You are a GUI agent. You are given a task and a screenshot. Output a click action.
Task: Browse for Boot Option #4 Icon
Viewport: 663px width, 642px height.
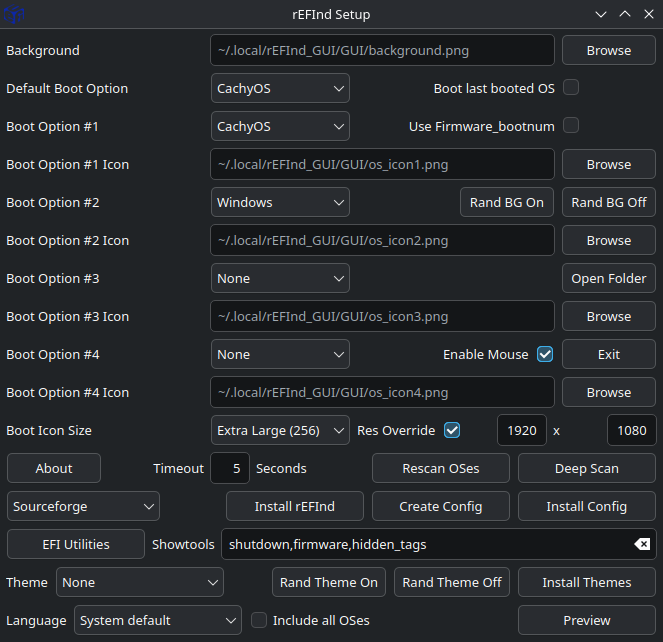[x=608, y=392]
